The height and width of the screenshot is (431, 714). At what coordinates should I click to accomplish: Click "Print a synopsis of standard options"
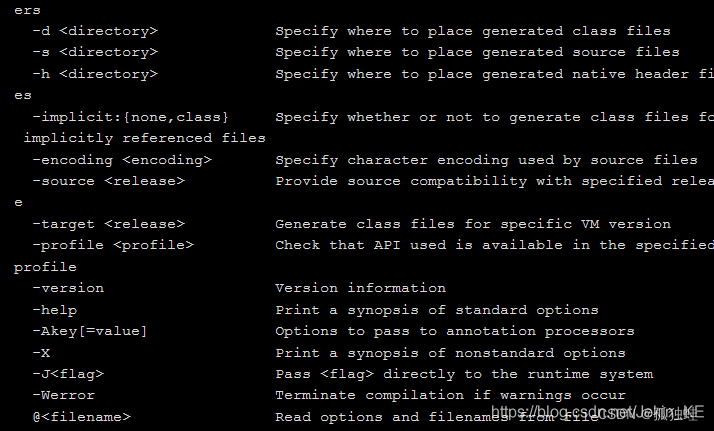coord(437,310)
